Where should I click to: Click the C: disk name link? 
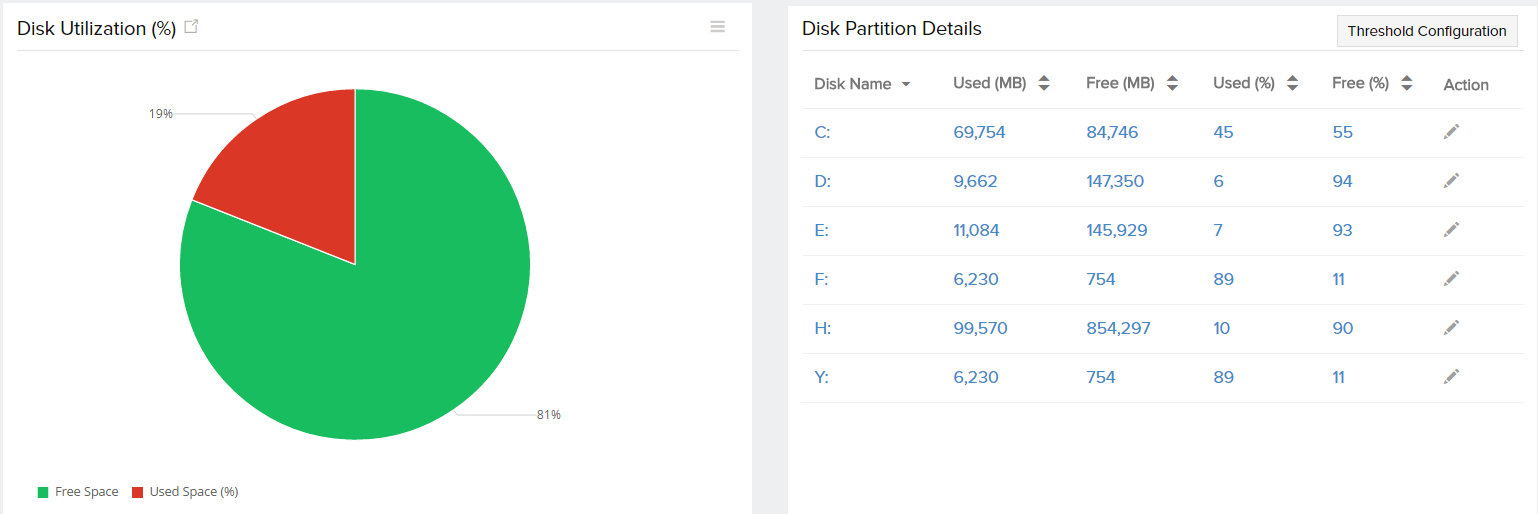click(822, 132)
